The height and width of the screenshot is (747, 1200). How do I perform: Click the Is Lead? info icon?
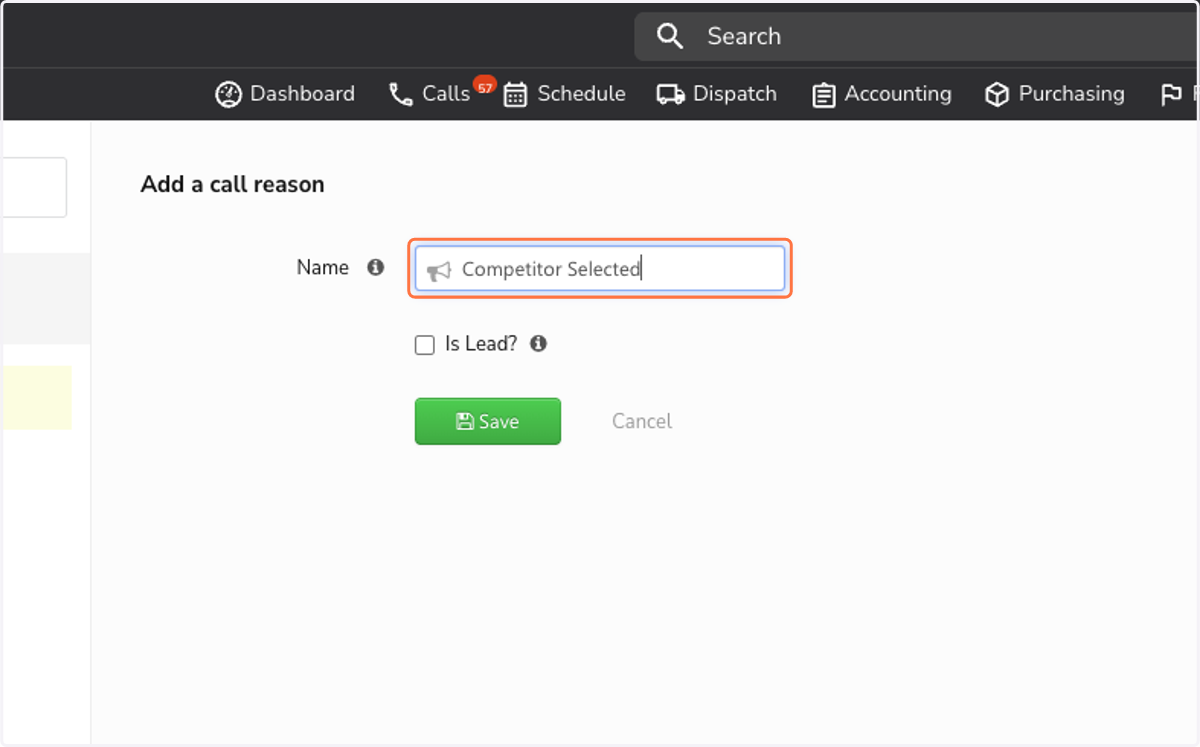(539, 344)
